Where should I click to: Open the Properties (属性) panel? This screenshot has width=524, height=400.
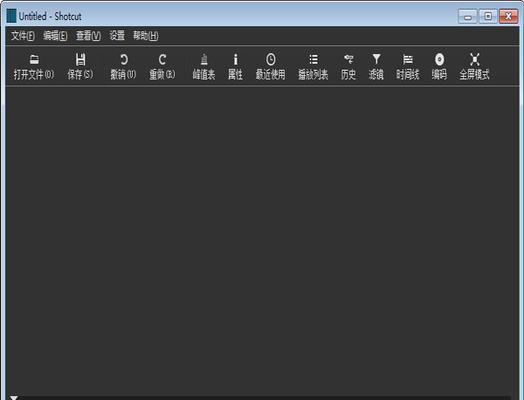coord(235,66)
